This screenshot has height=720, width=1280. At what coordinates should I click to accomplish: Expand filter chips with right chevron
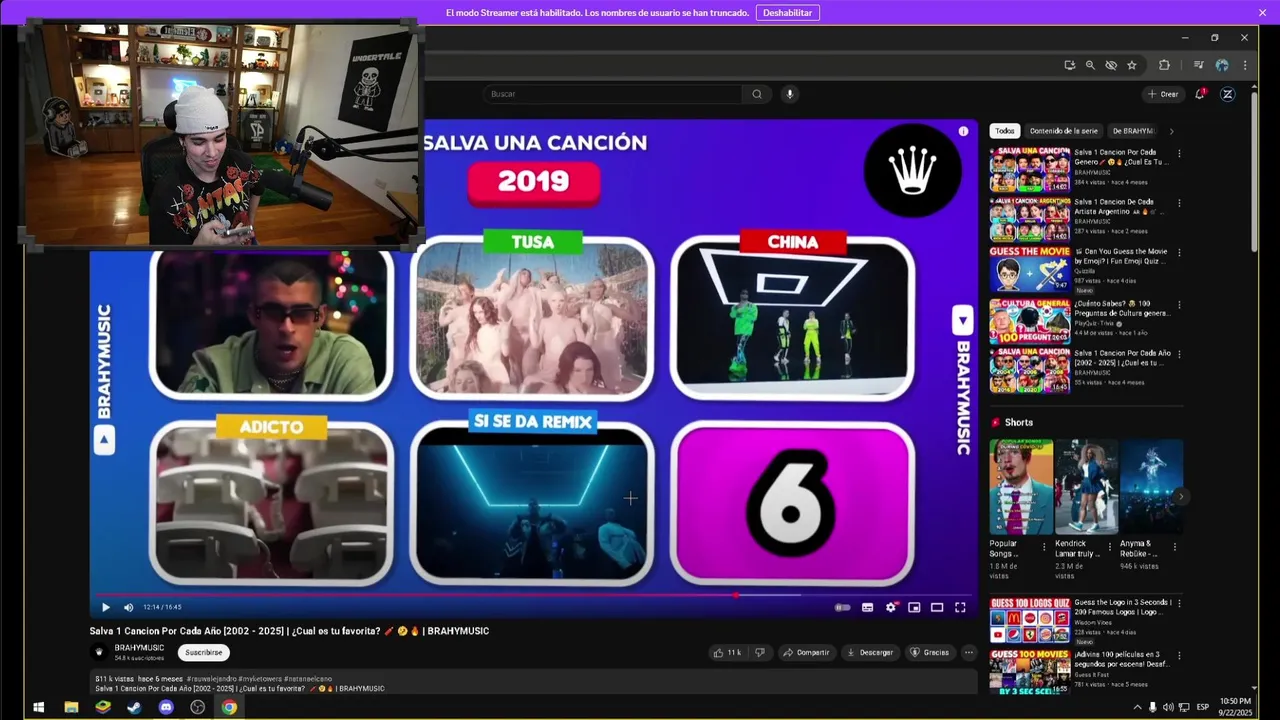pyautogui.click(x=1171, y=131)
